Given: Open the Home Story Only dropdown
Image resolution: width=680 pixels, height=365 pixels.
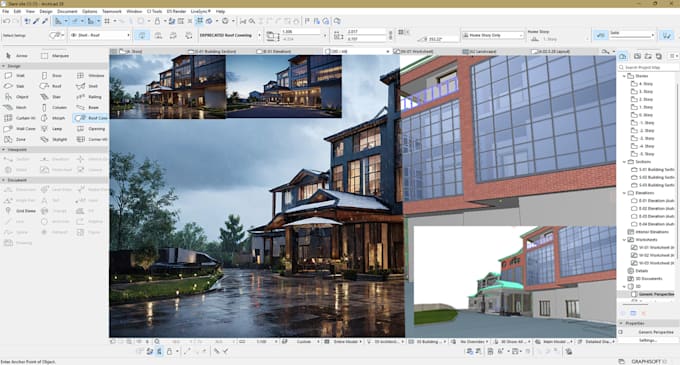Looking at the screenshot, I should coord(493,35).
